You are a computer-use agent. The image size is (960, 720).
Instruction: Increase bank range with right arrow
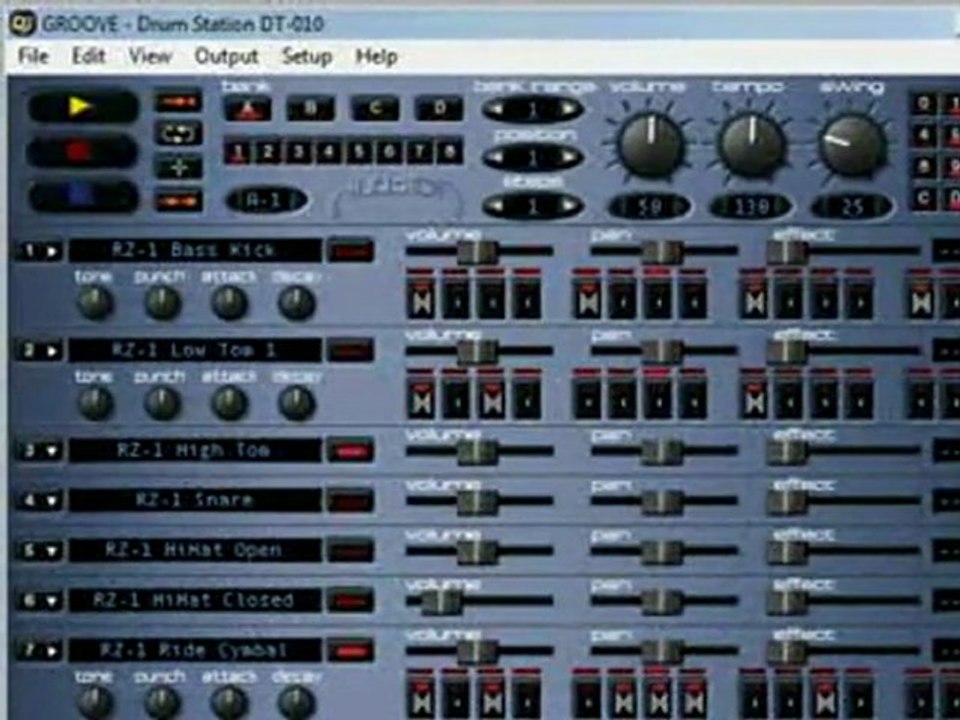[570, 110]
